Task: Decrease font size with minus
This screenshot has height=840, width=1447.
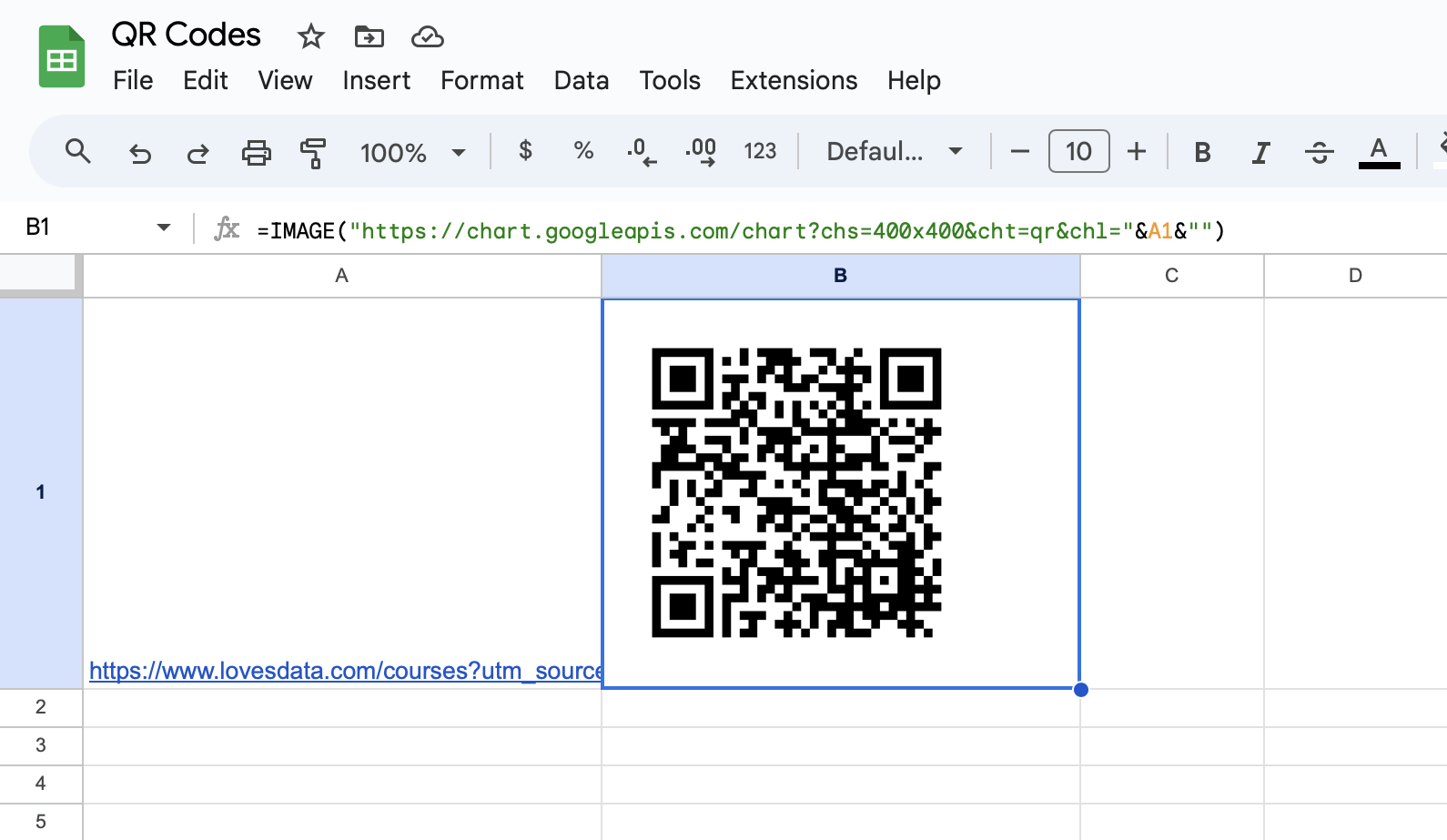Action: click(1020, 151)
